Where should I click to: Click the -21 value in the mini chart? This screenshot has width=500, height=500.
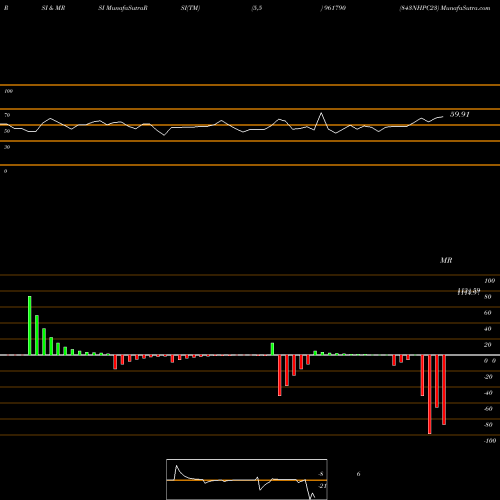[x=322, y=486]
